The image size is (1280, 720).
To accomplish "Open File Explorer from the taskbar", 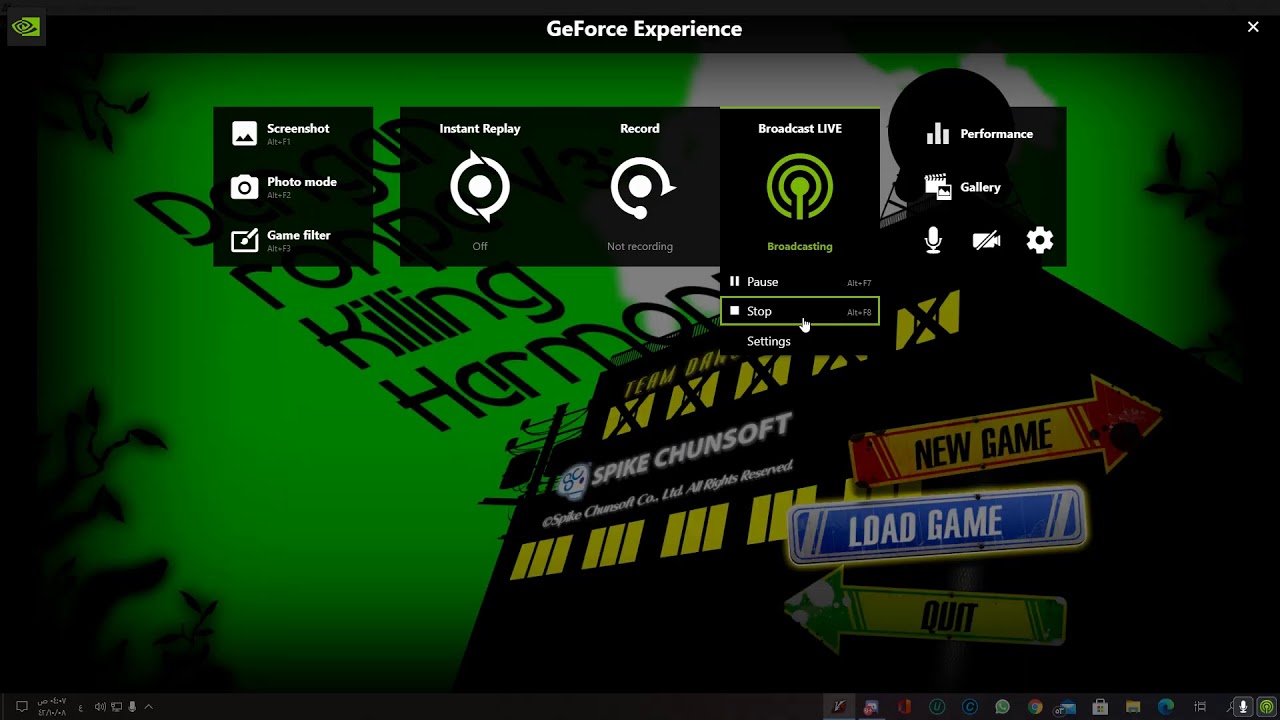I will click(x=1133, y=707).
